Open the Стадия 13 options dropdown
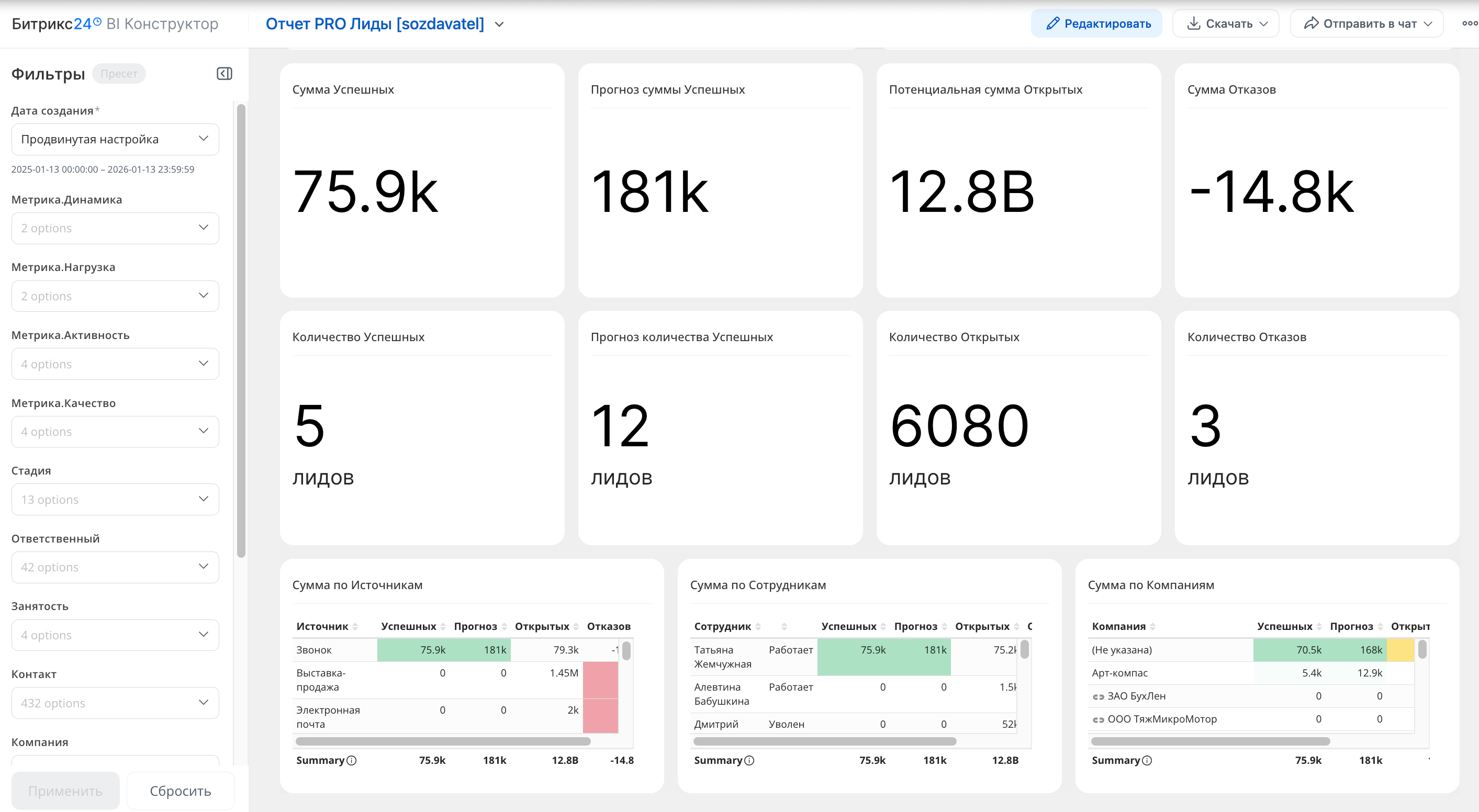The height and width of the screenshot is (812, 1479). [115, 499]
